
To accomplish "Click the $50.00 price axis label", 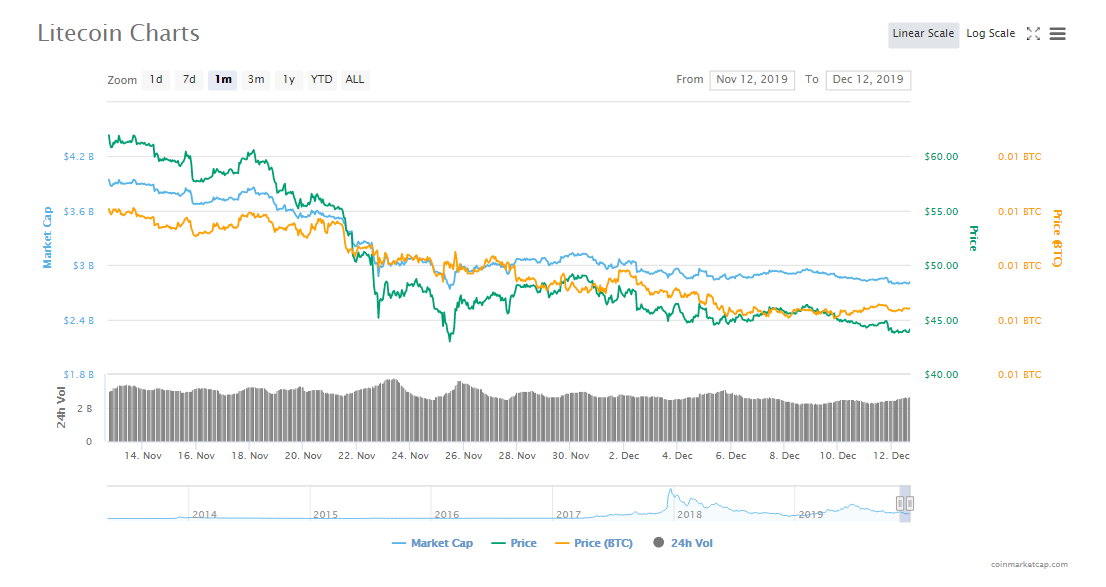I will point(941,266).
